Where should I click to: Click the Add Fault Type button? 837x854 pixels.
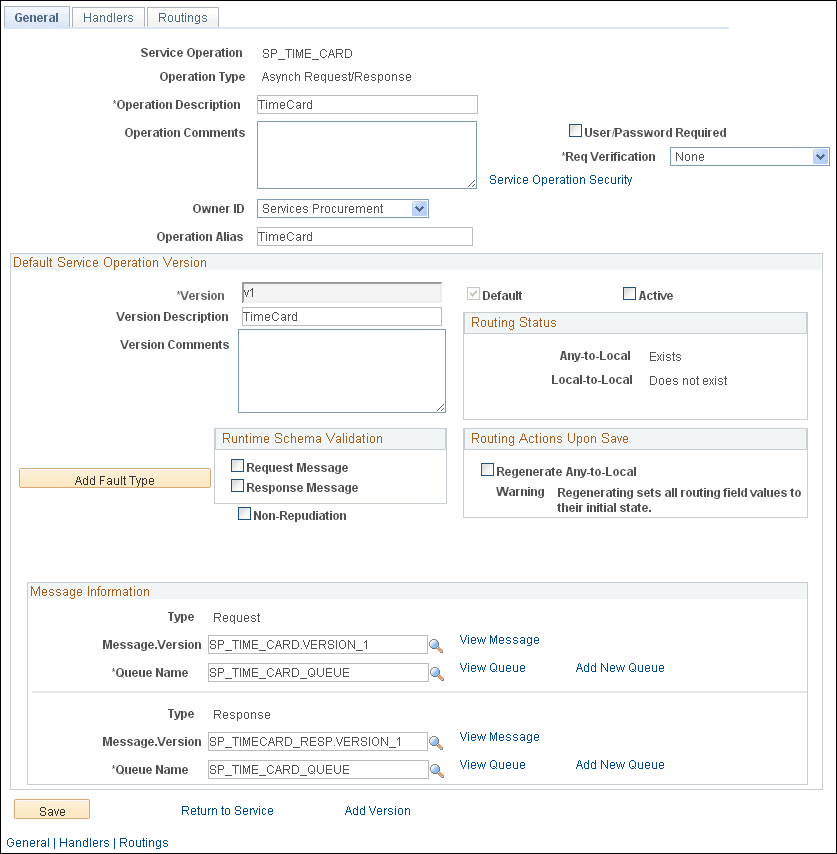coord(114,479)
